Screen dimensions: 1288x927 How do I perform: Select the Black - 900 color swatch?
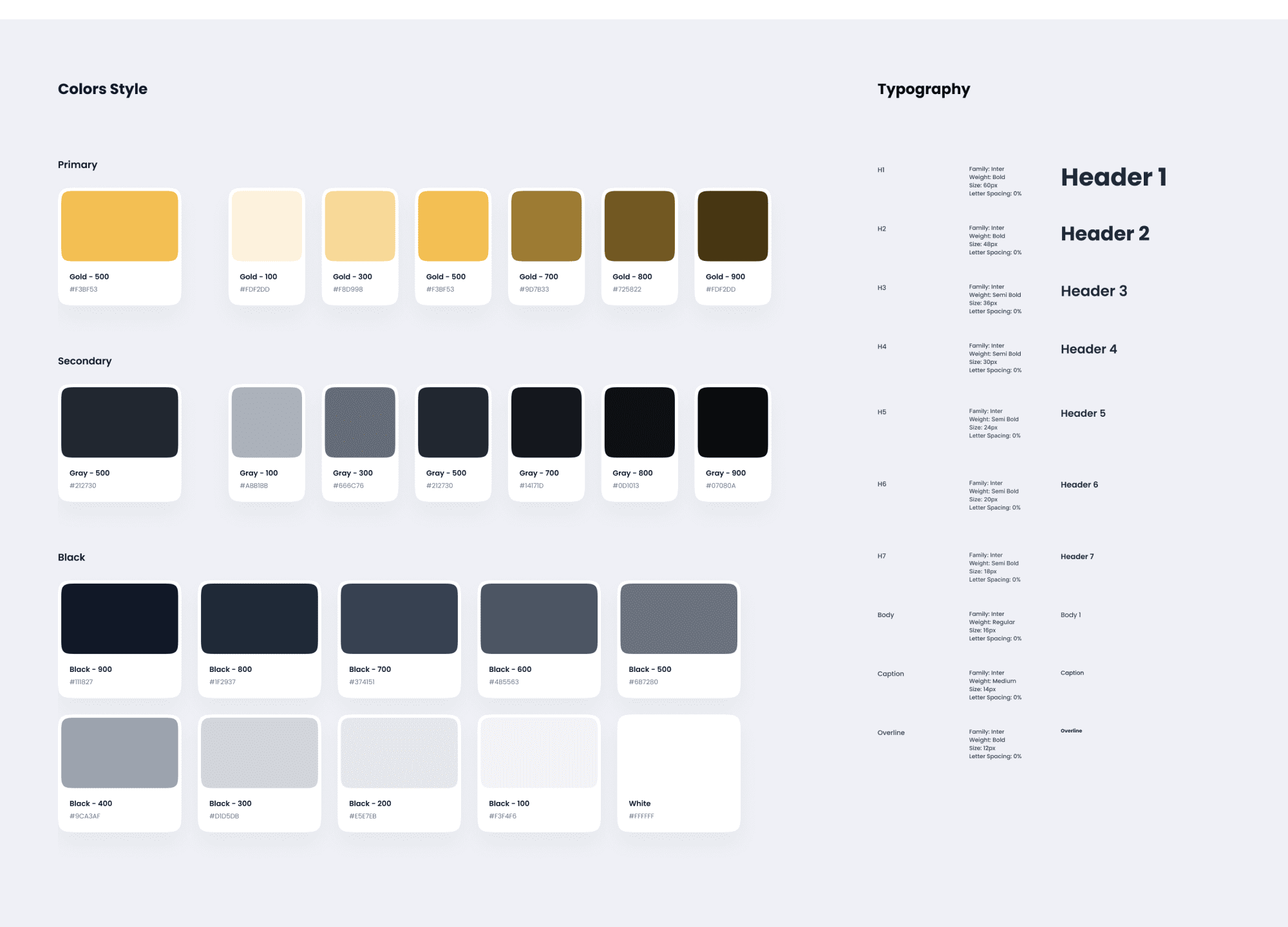(120, 618)
